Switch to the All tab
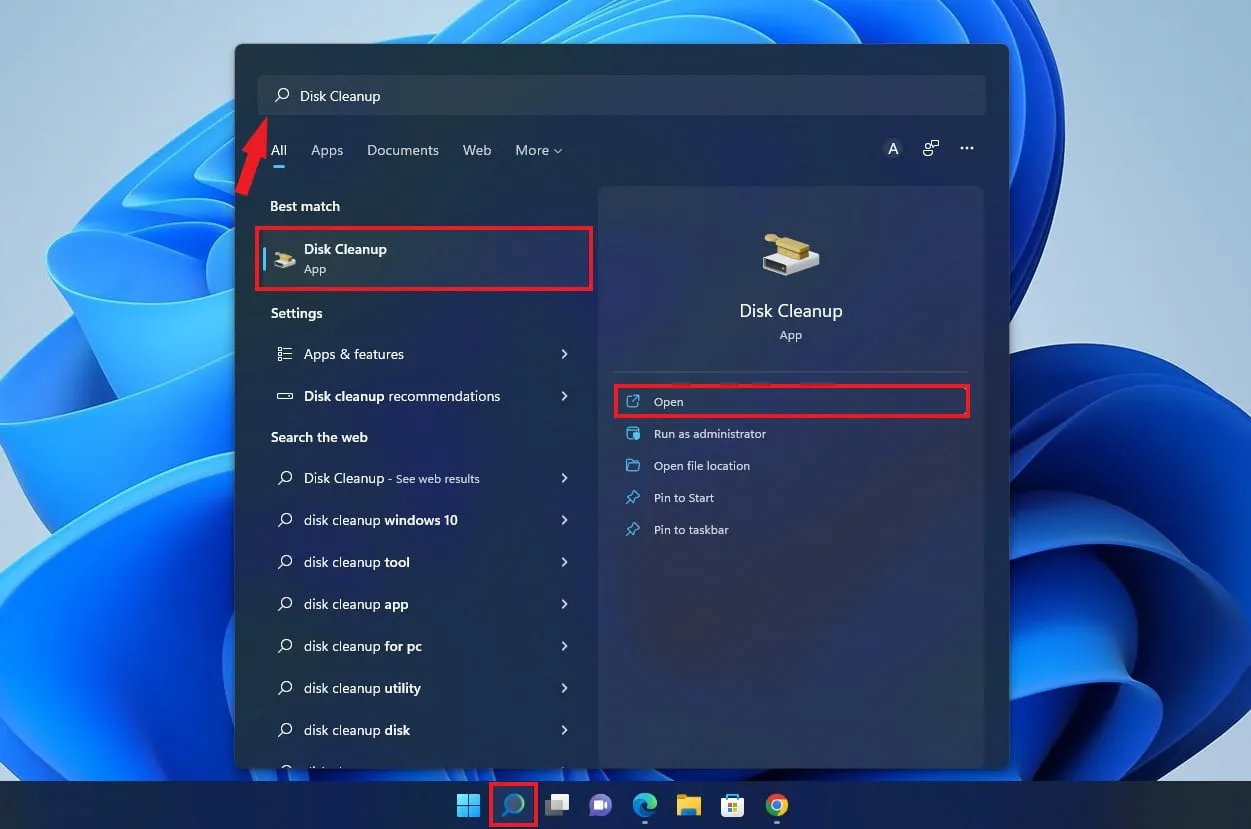The height and width of the screenshot is (829, 1251). [x=279, y=150]
